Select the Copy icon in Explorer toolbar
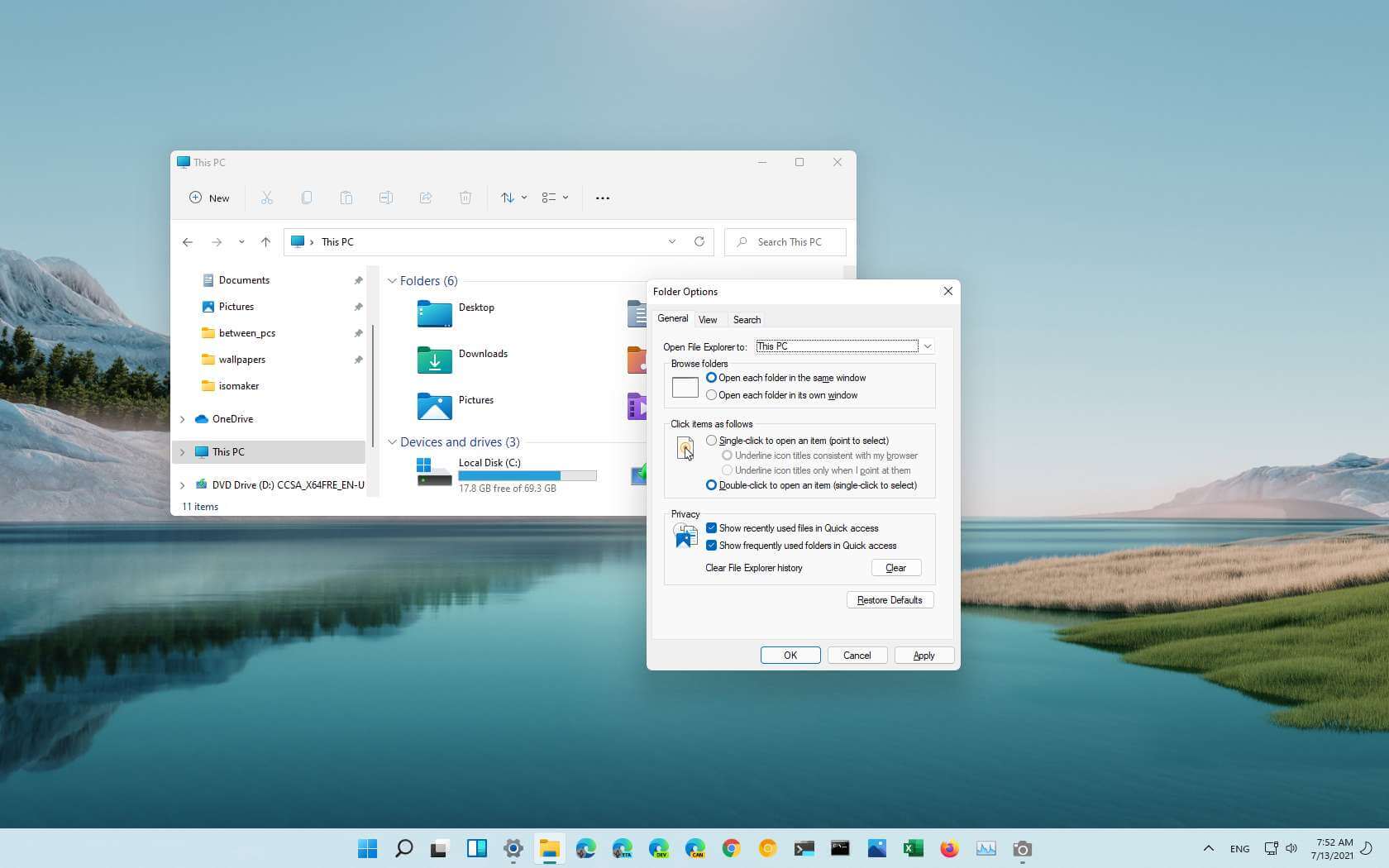 click(x=306, y=198)
